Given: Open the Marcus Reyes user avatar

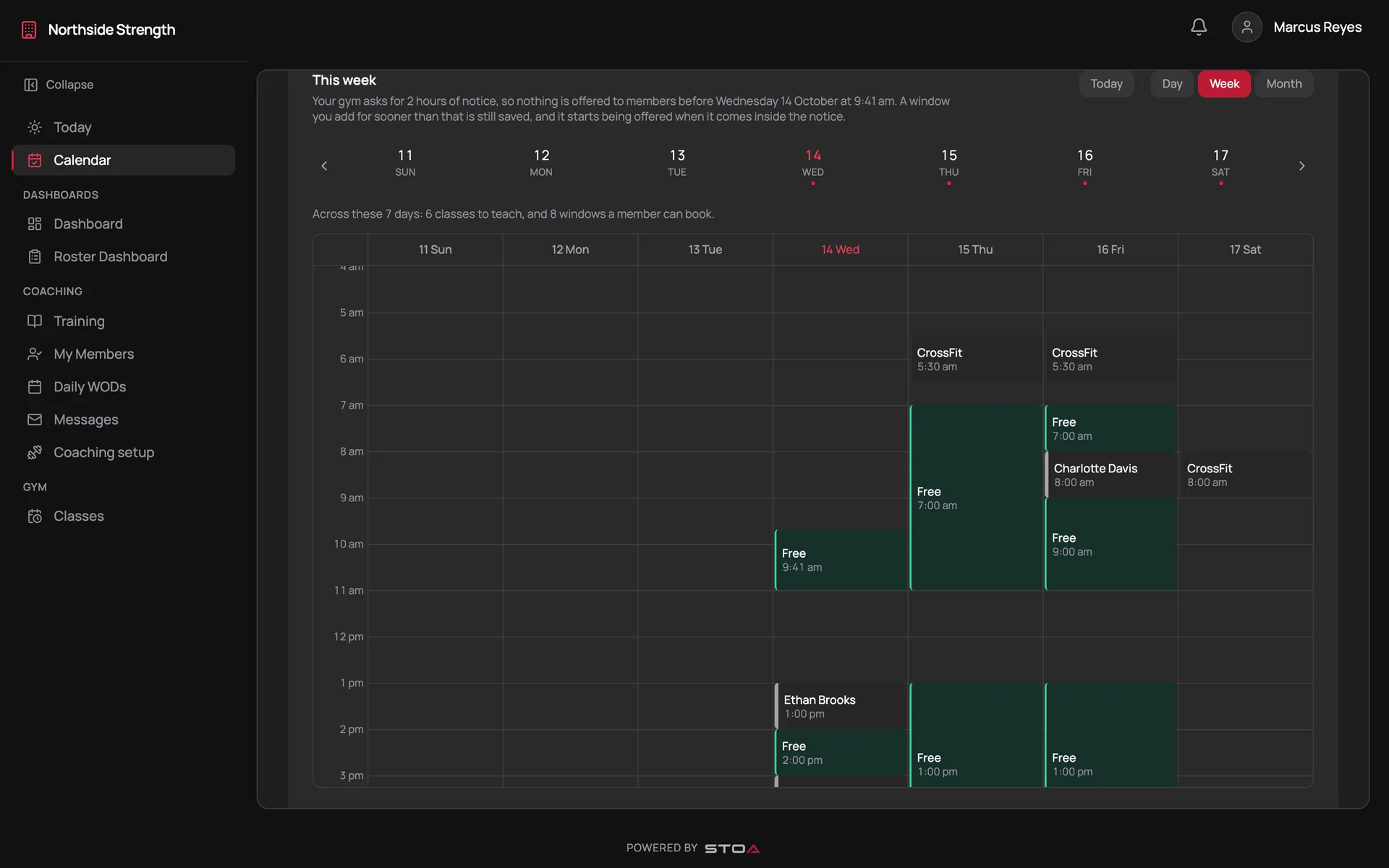Looking at the screenshot, I should click(1246, 27).
